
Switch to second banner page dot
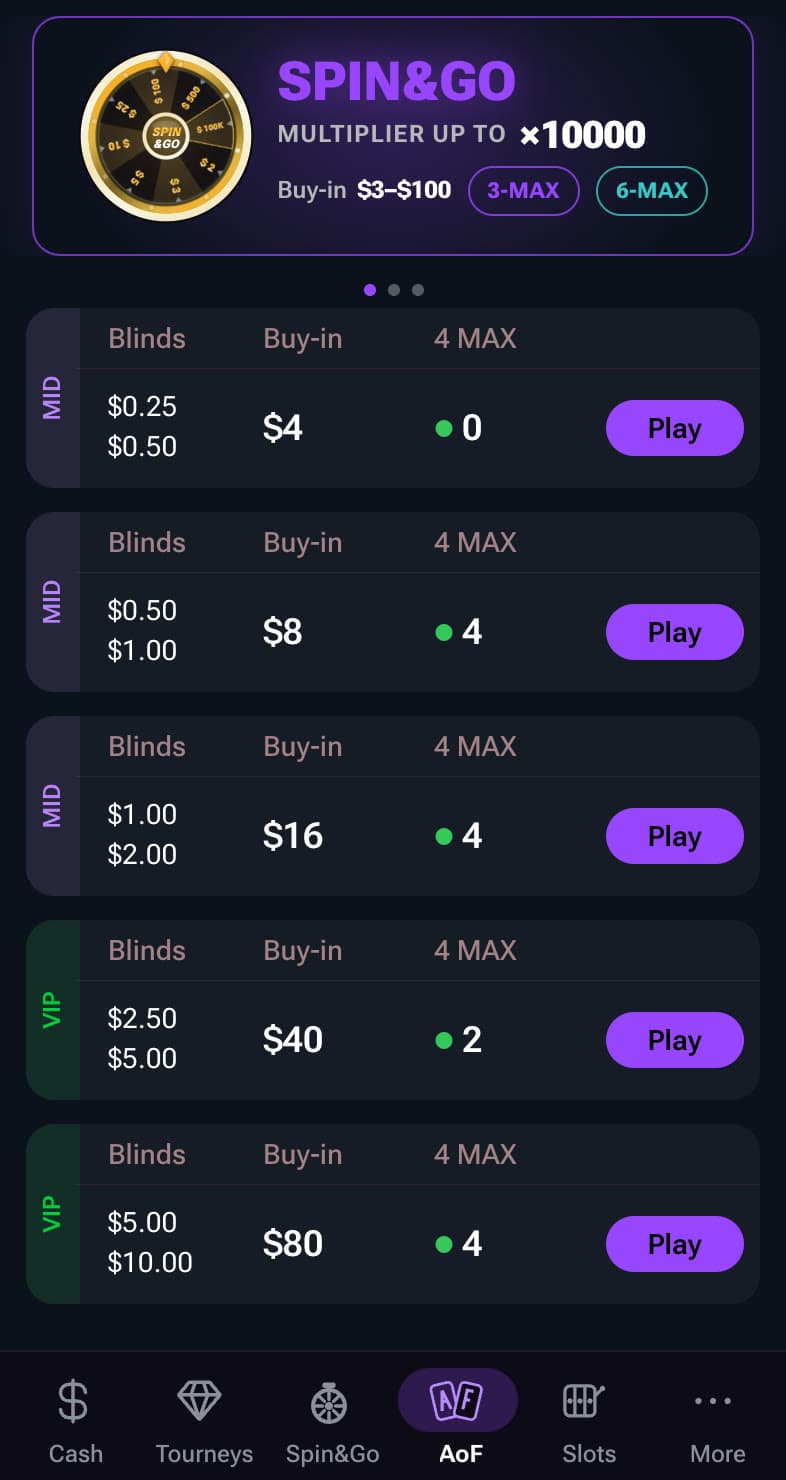[394, 290]
